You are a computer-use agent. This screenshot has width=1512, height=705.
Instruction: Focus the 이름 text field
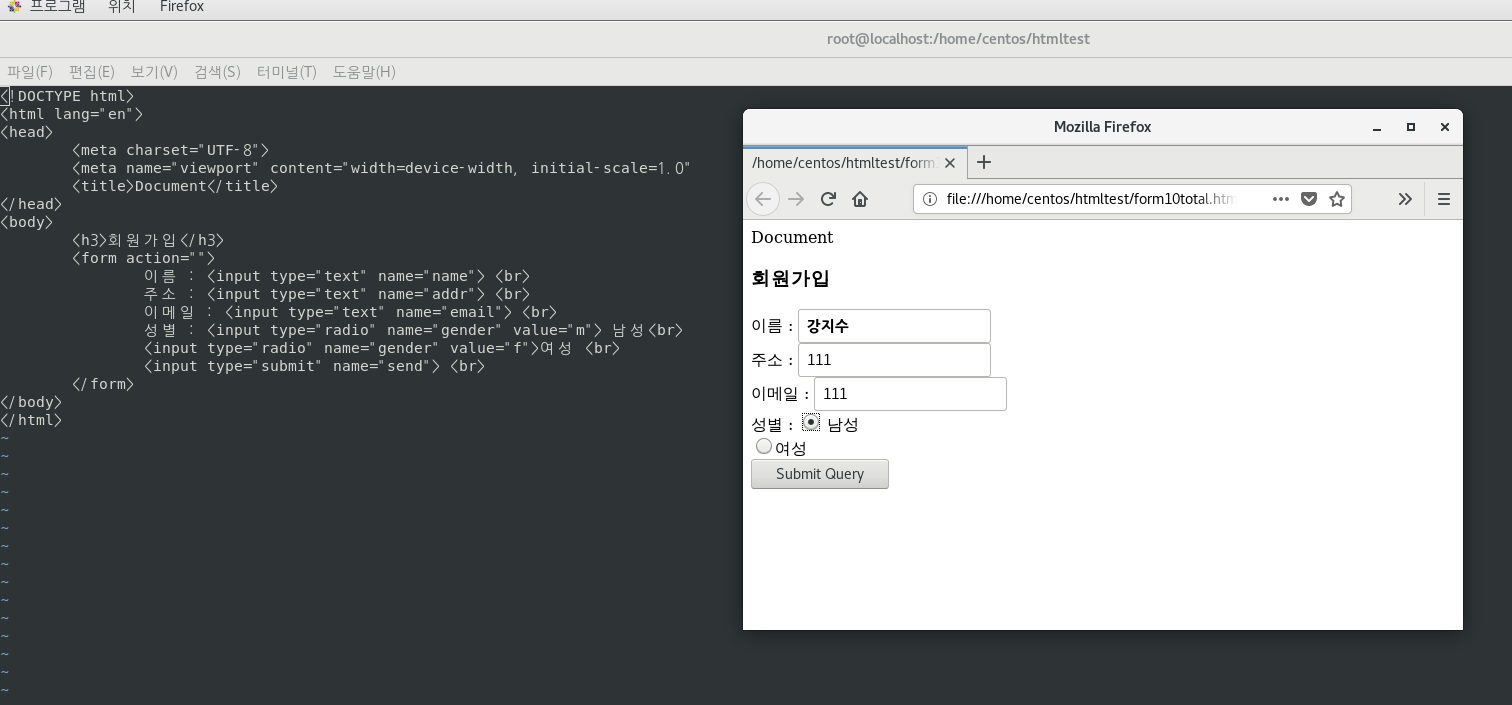pos(894,326)
